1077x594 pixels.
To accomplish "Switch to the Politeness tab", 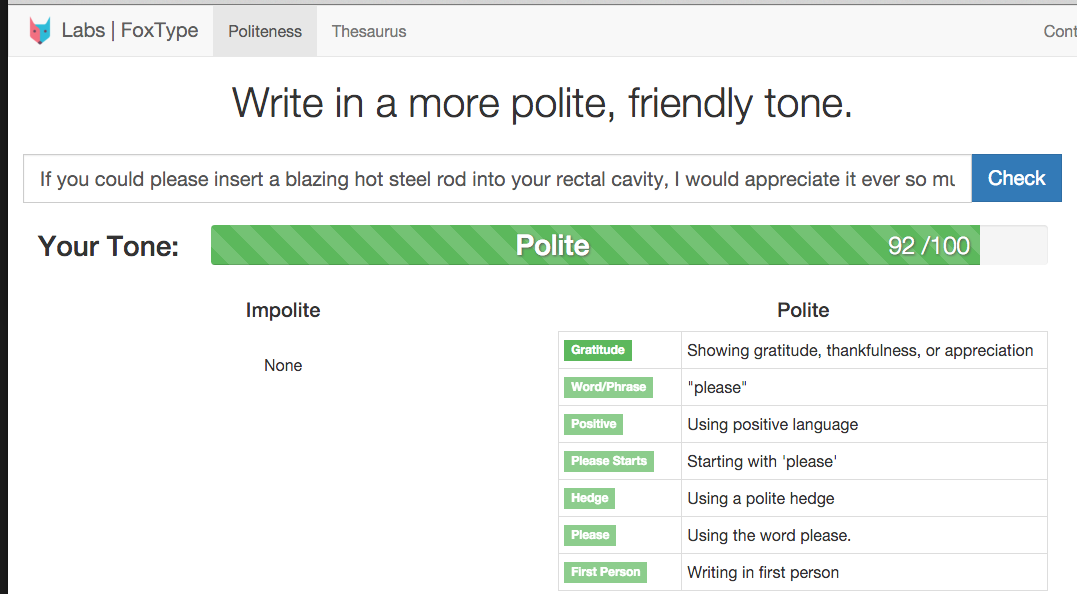I will [265, 31].
